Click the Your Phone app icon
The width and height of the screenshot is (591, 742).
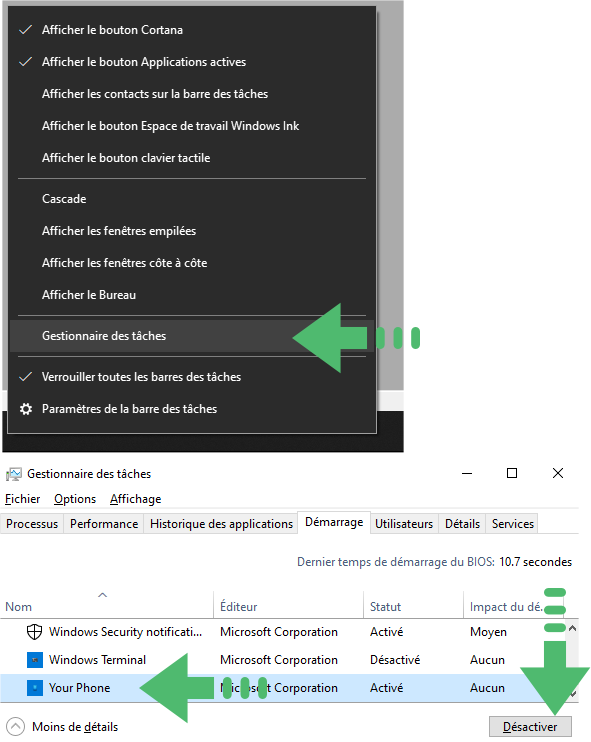pos(35,688)
